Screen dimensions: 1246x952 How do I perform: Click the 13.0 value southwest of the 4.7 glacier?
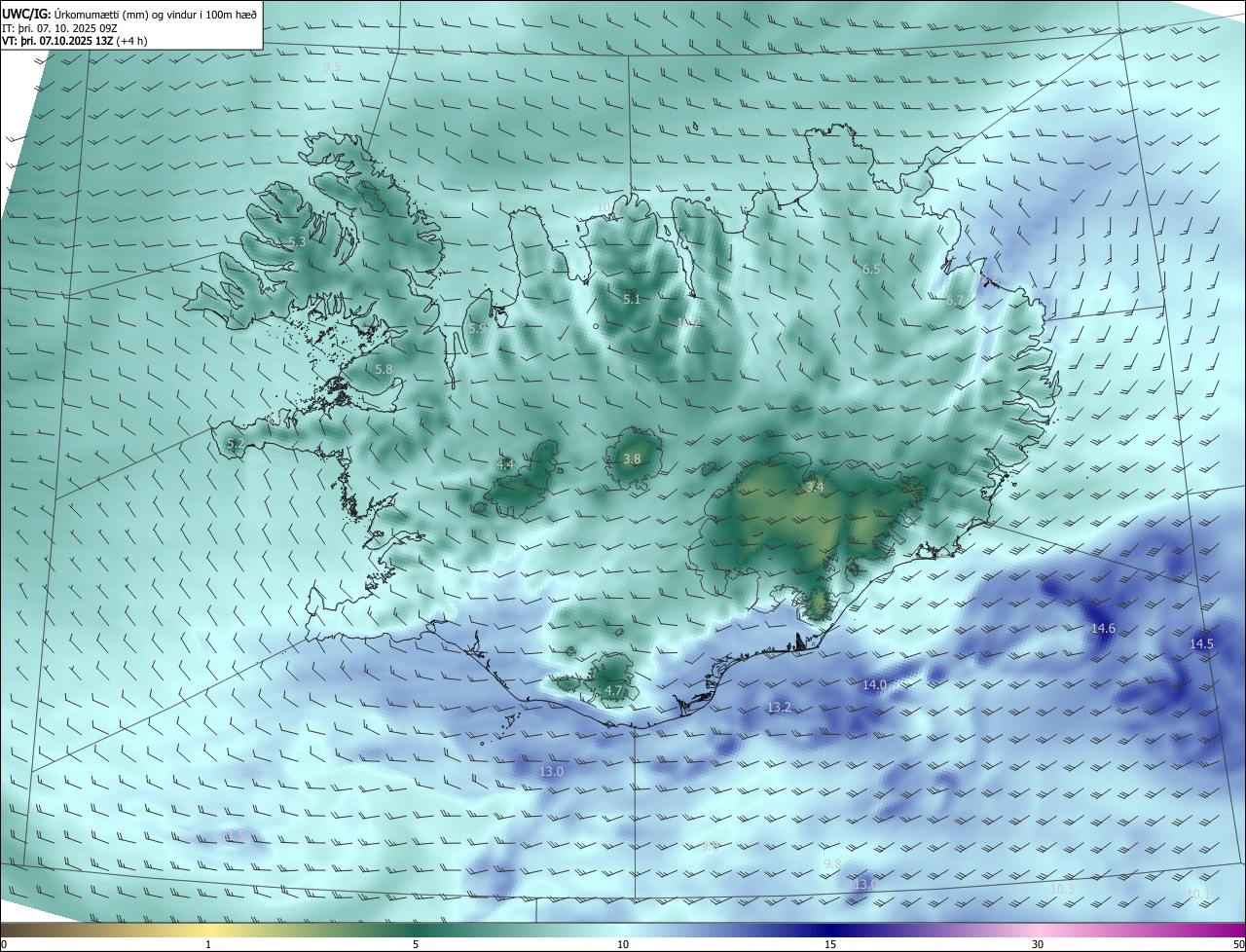click(x=551, y=771)
